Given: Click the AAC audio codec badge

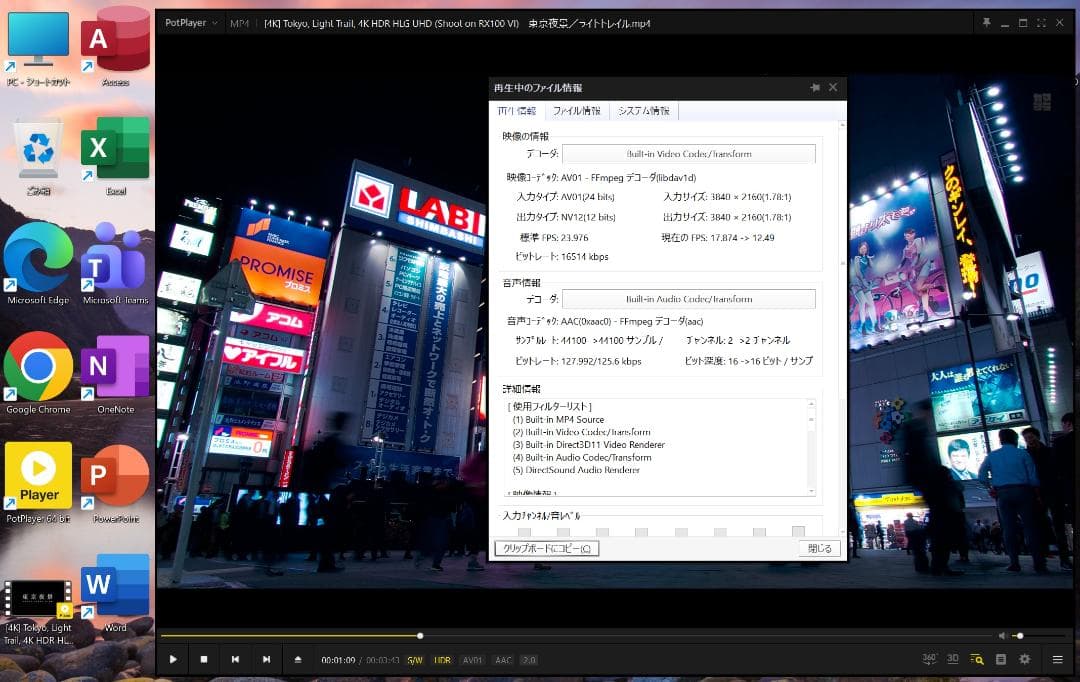Looking at the screenshot, I should click(503, 660).
